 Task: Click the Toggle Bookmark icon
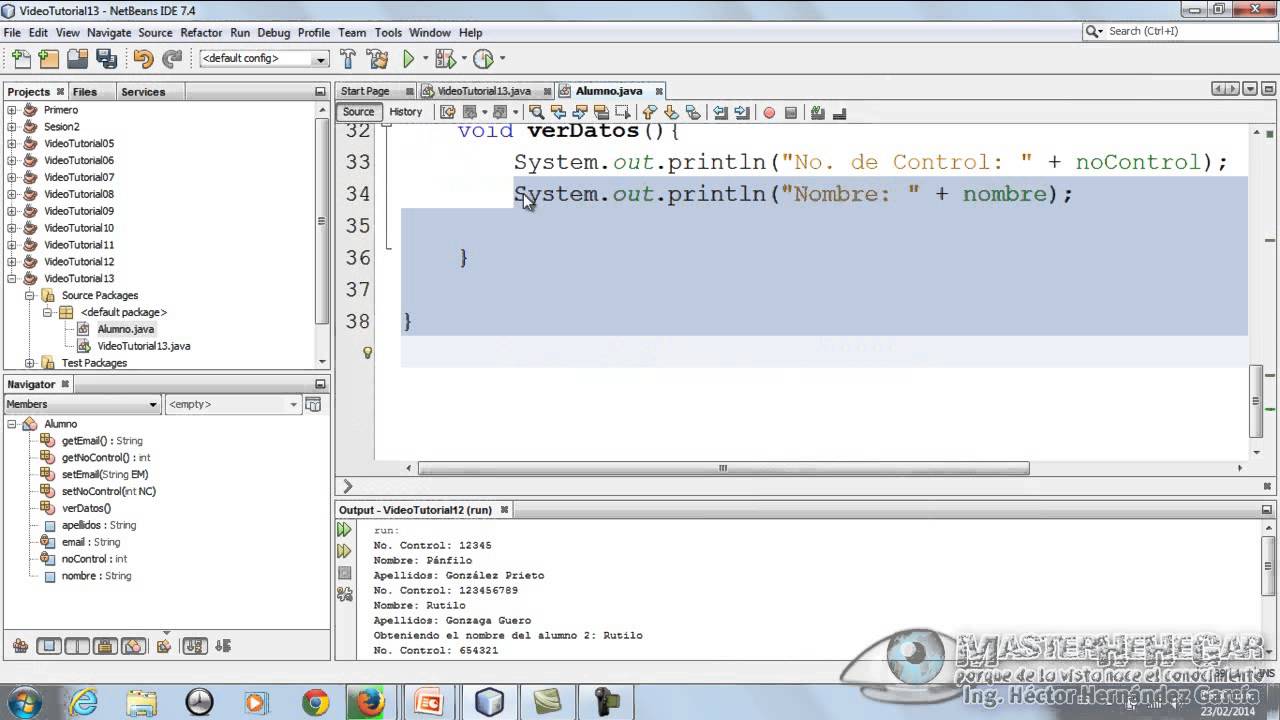click(x=693, y=112)
